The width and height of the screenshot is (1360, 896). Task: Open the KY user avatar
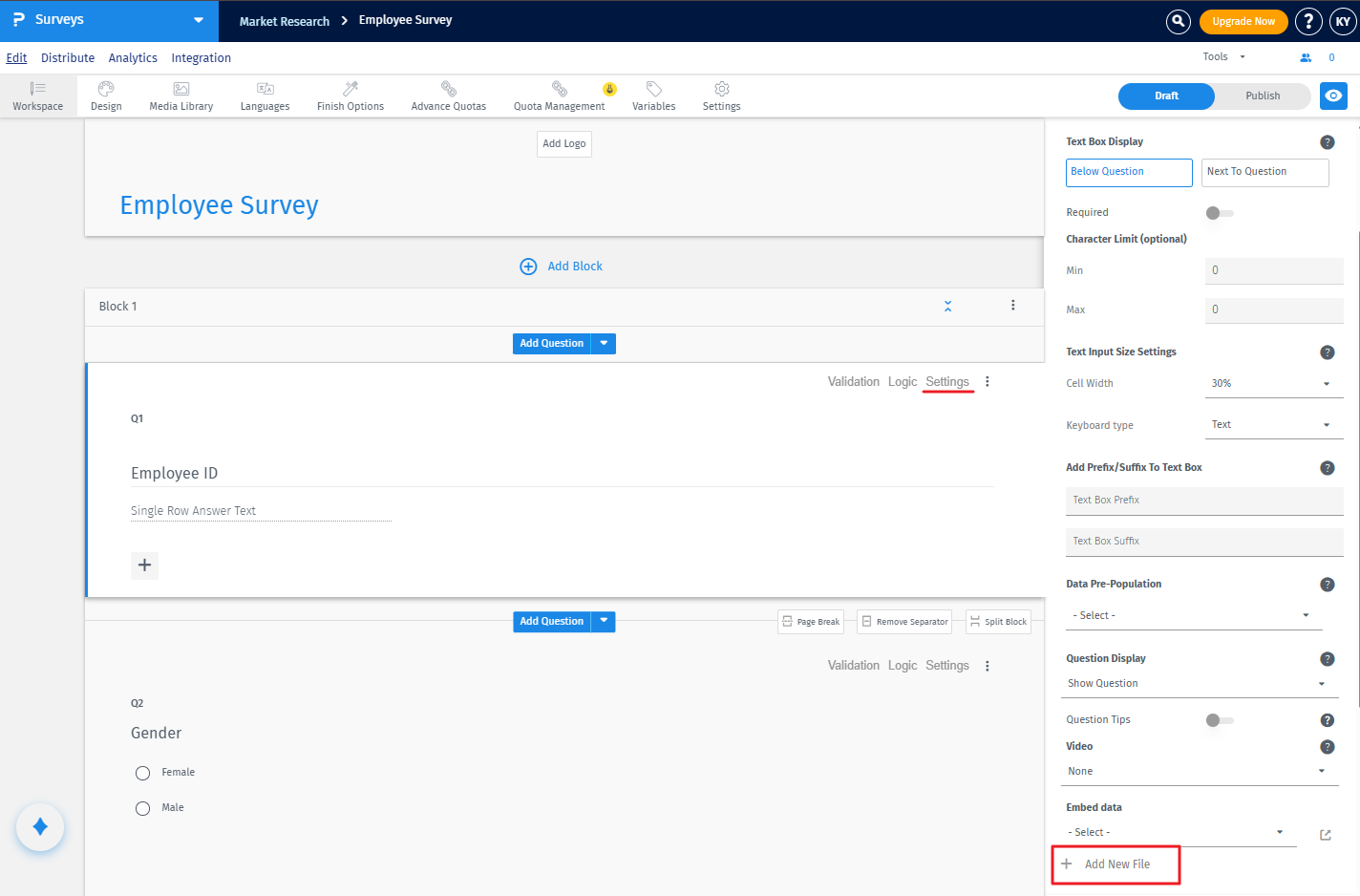point(1343,21)
